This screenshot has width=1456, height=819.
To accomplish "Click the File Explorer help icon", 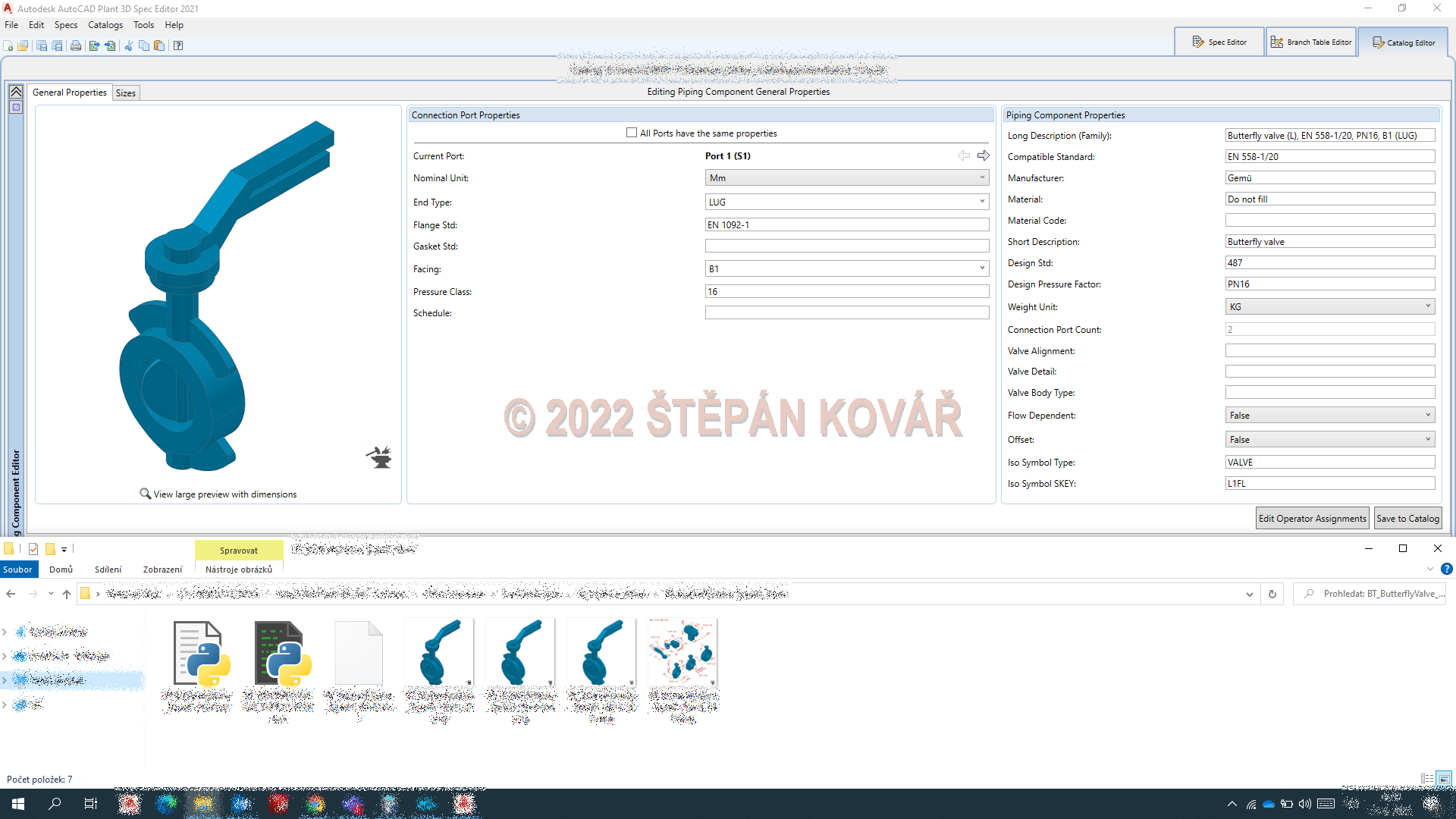I will point(1447,569).
